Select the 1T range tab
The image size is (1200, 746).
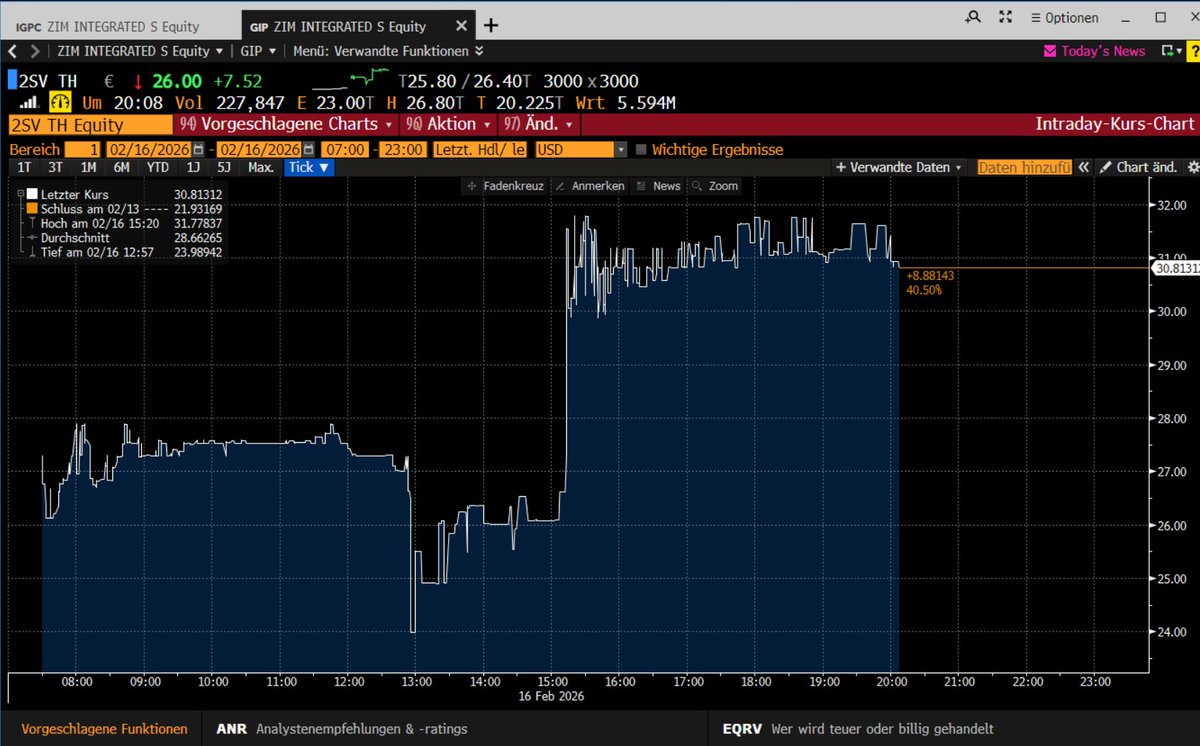coord(24,168)
